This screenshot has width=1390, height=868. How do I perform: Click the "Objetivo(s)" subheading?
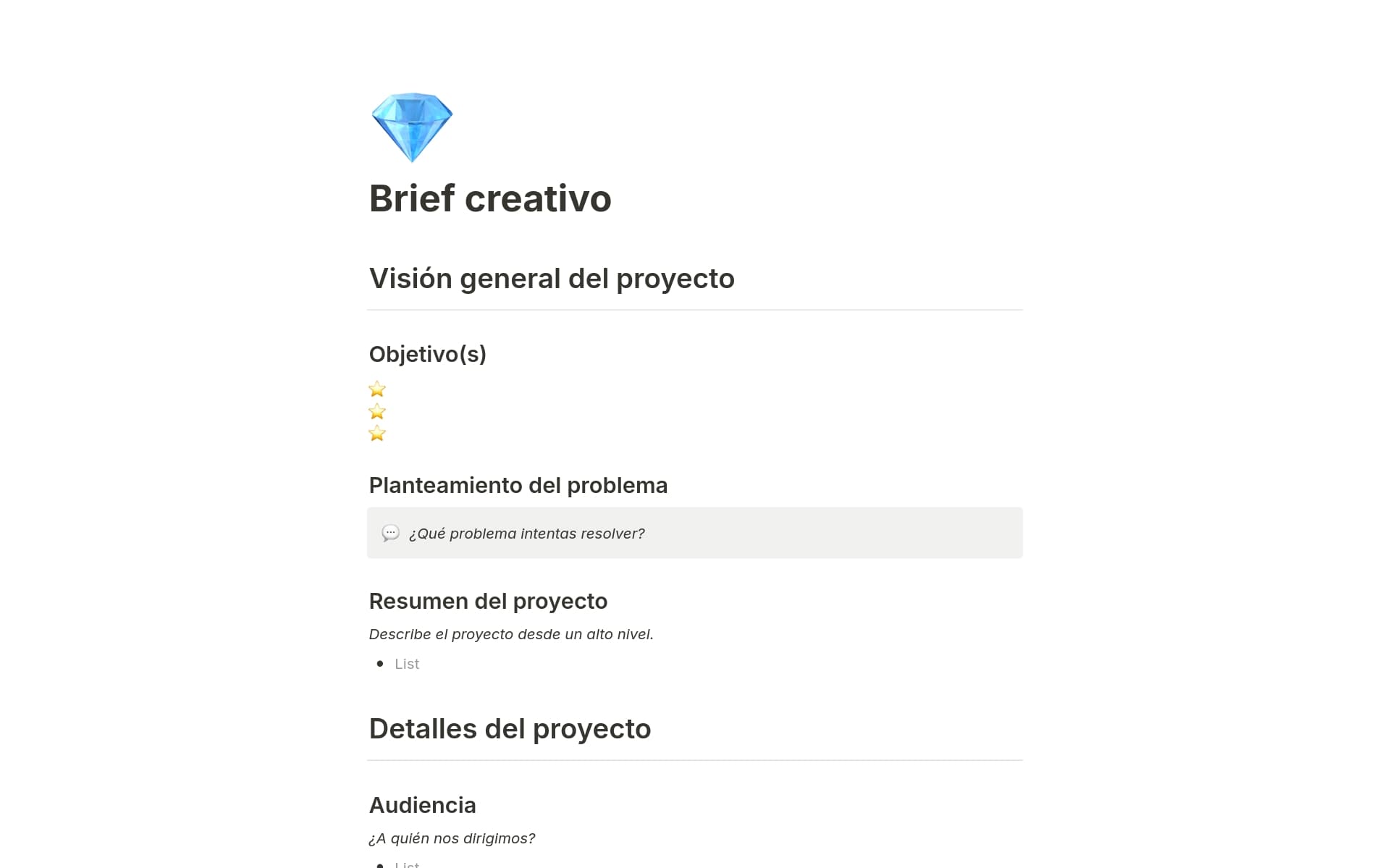427,354
